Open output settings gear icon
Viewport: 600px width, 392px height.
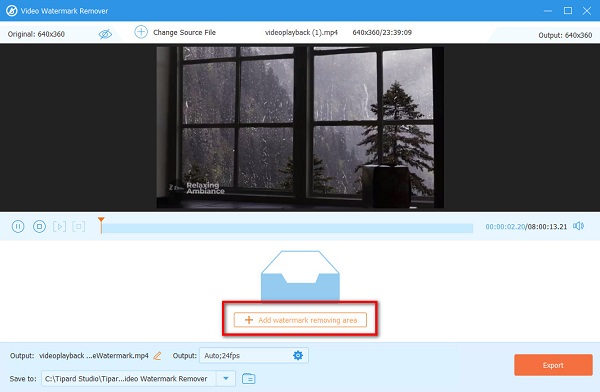click(298, 355)
